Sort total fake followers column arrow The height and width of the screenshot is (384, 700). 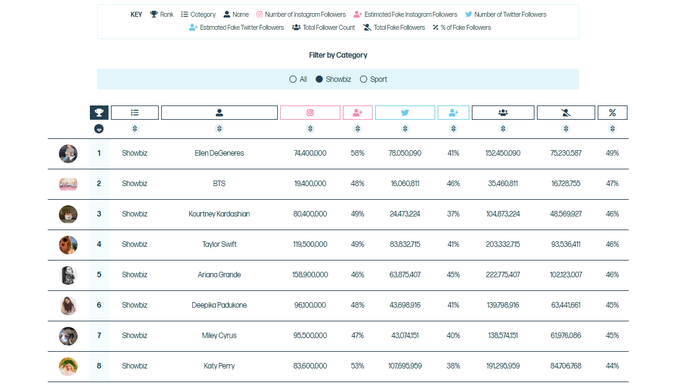(x=566, y=129)
